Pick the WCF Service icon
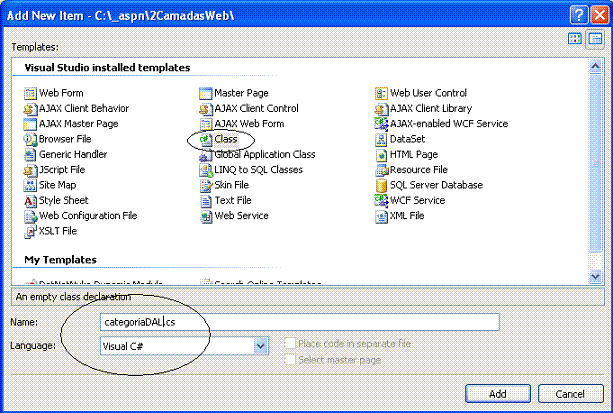Viewport: 613px width, 413px height. 381,200
